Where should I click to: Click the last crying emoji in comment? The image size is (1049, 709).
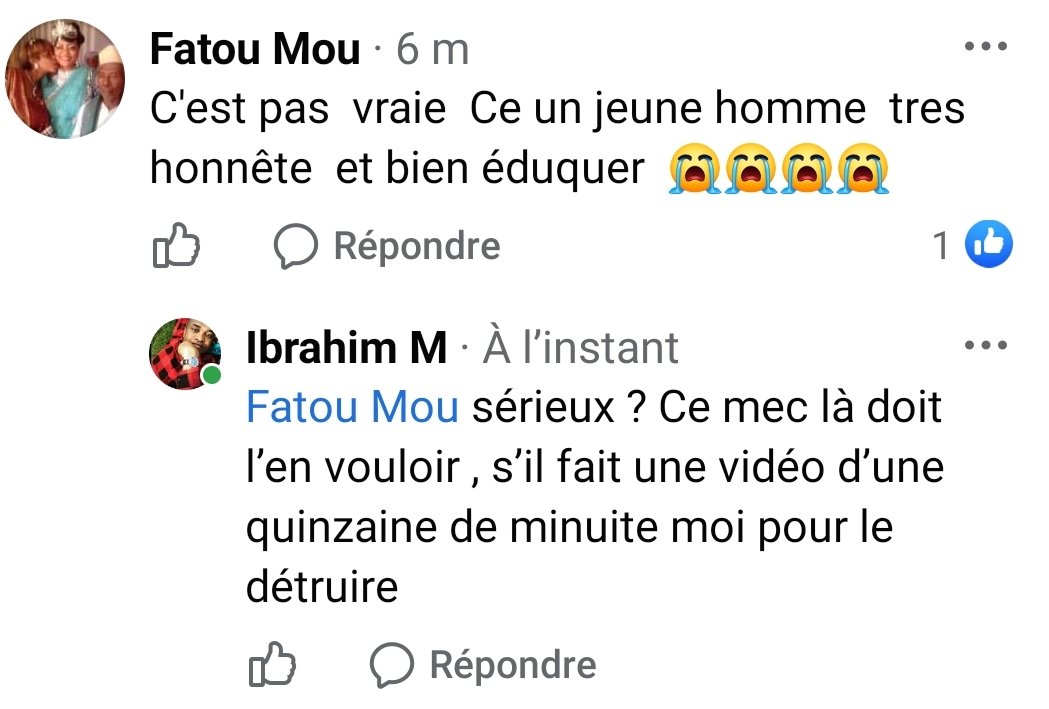point(865,171)
